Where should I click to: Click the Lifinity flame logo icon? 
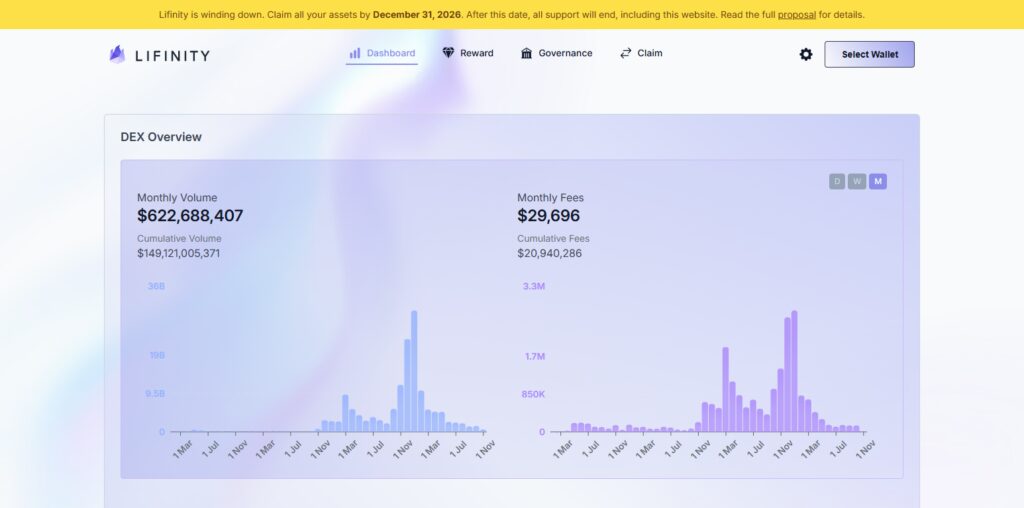[x=117, y=54]
